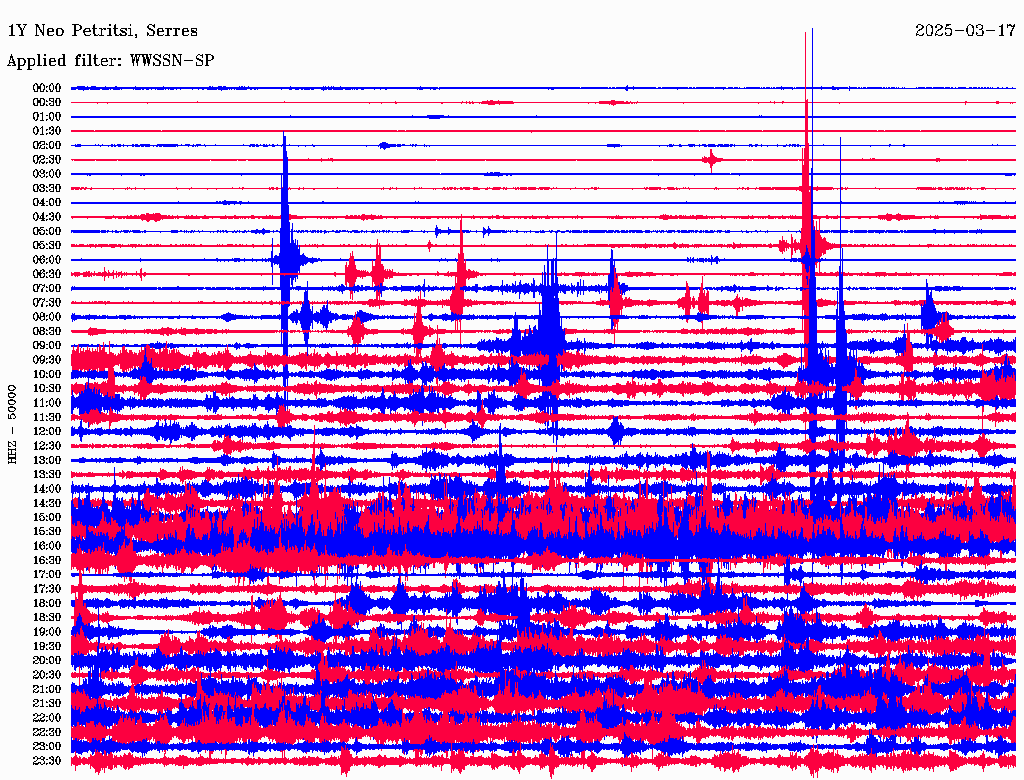Select the 06:30 time row label
Image resolution: width=1024 pixels, height=780 pixels.
pyautogui.click(x=46, y=274)
